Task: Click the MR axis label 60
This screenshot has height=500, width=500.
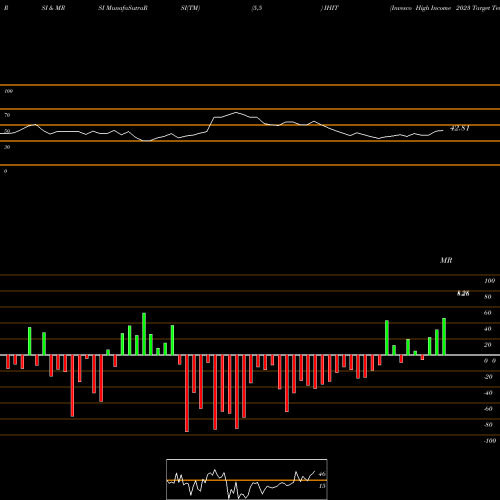Action: pyautogui.click(x=488, y=313)
